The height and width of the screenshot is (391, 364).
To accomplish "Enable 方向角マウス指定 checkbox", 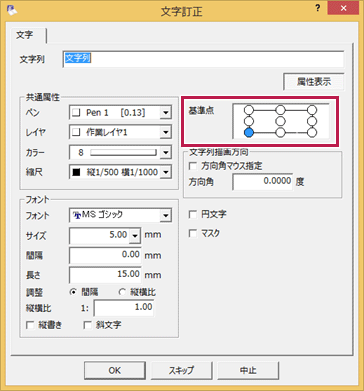I will point(193,166).
